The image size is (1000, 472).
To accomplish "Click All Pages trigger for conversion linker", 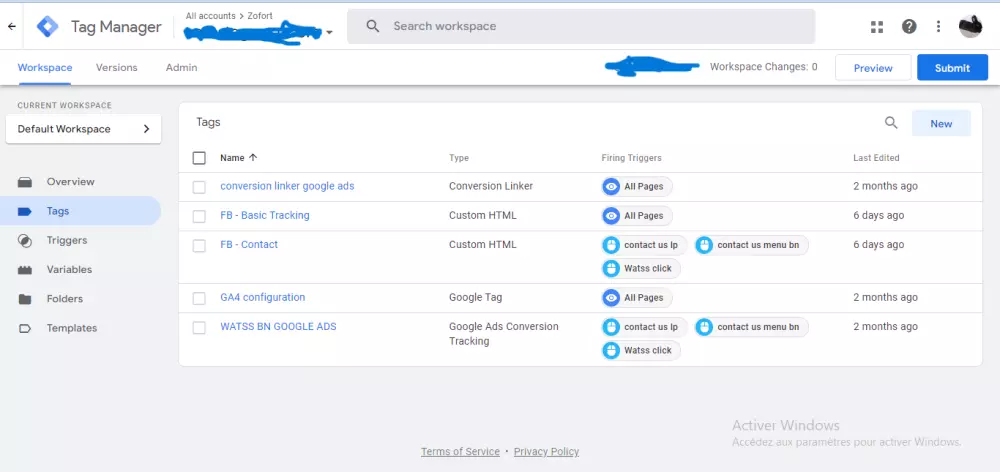I will click(x=636, y=187).
